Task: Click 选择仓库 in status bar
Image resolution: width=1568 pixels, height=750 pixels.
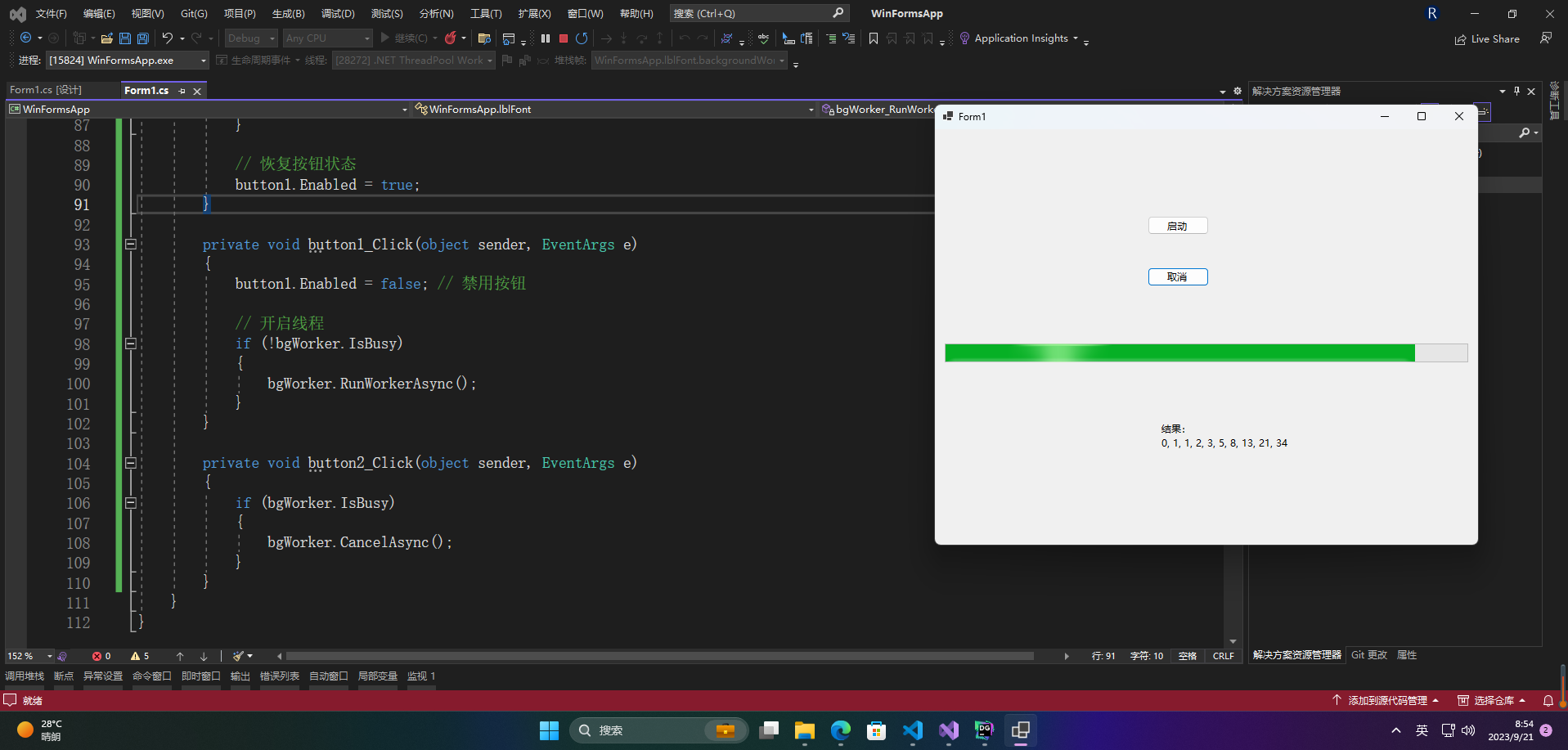Action: [1492, 701]
